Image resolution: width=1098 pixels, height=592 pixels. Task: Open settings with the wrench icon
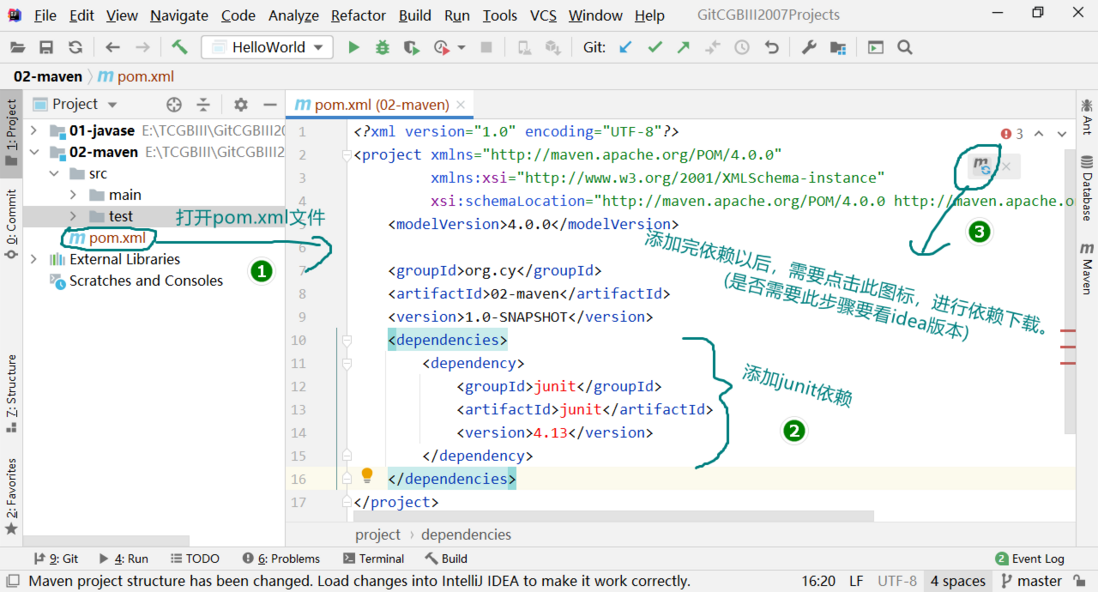(x=809, y=47)
